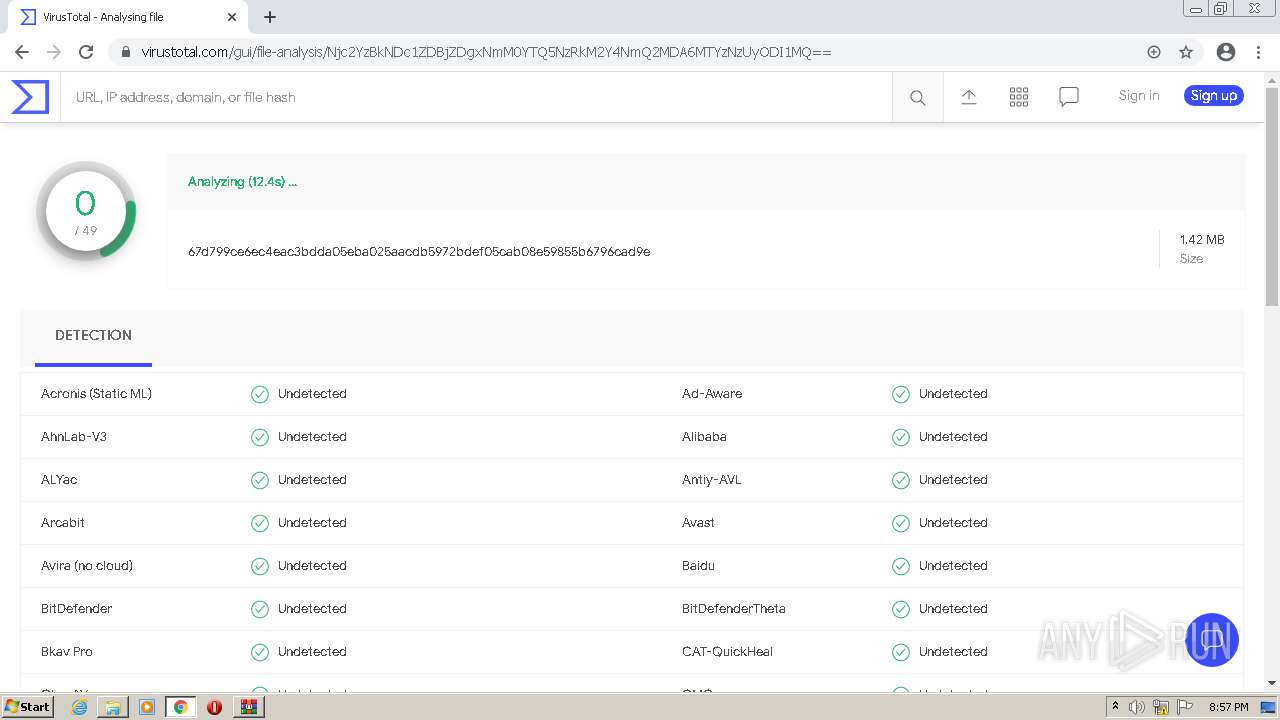Click the AhnLab-V3 engine name
Screen dimensions: 1280x720
pyautogui.click(x=74, y=437)
